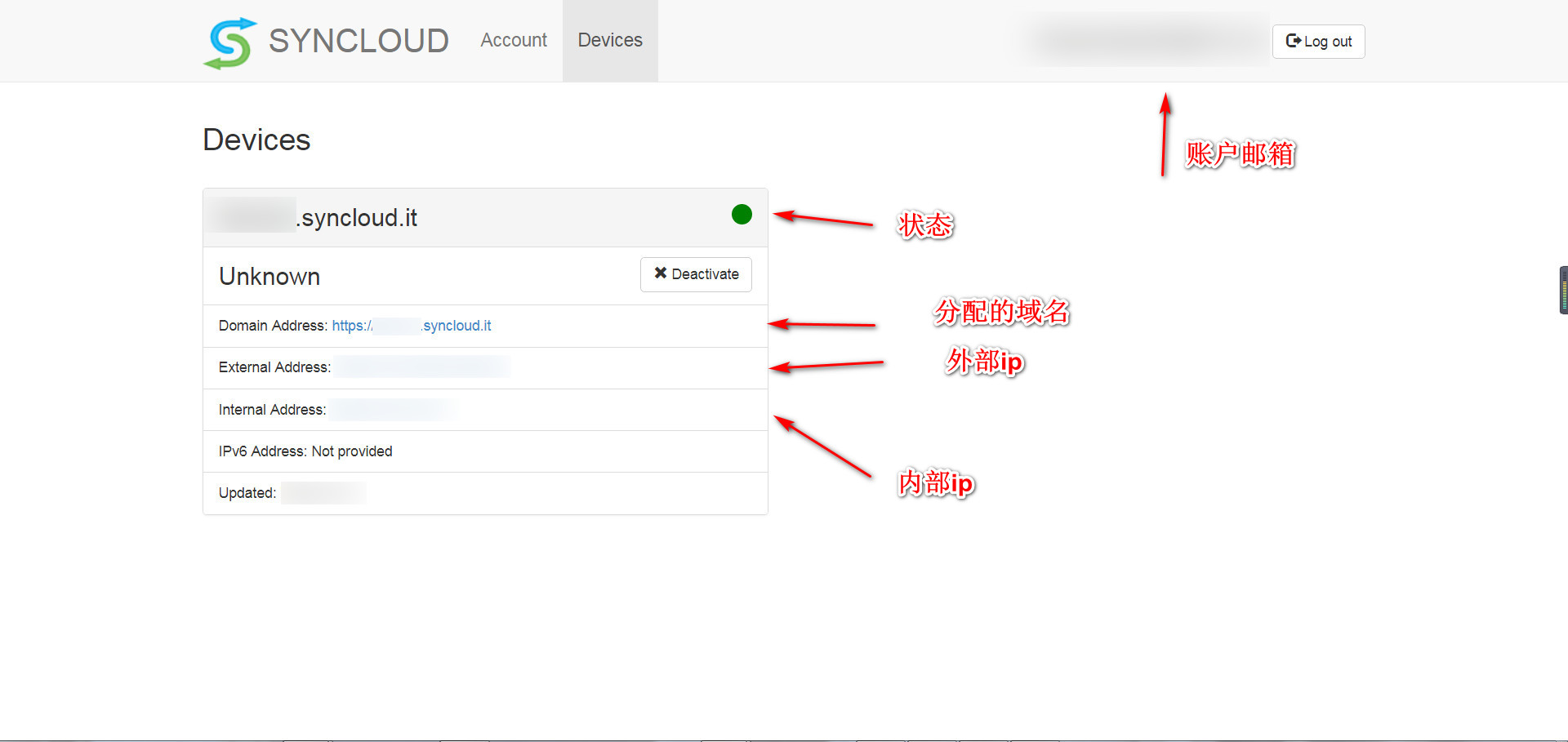Open the syncloud.it domain address link
The image size is (1568, 742).
412,326
